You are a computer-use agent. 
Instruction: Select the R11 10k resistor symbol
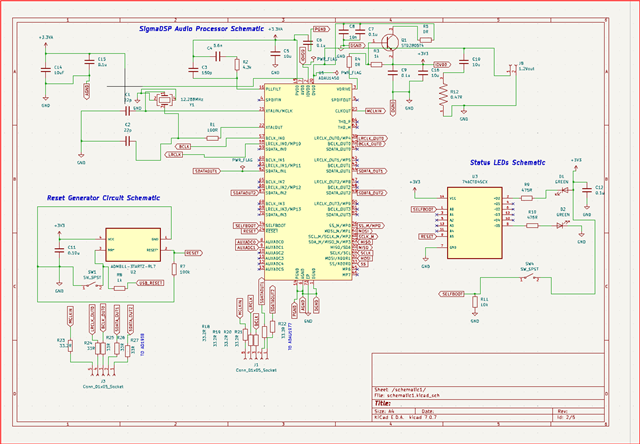click(x=474, y=302)
